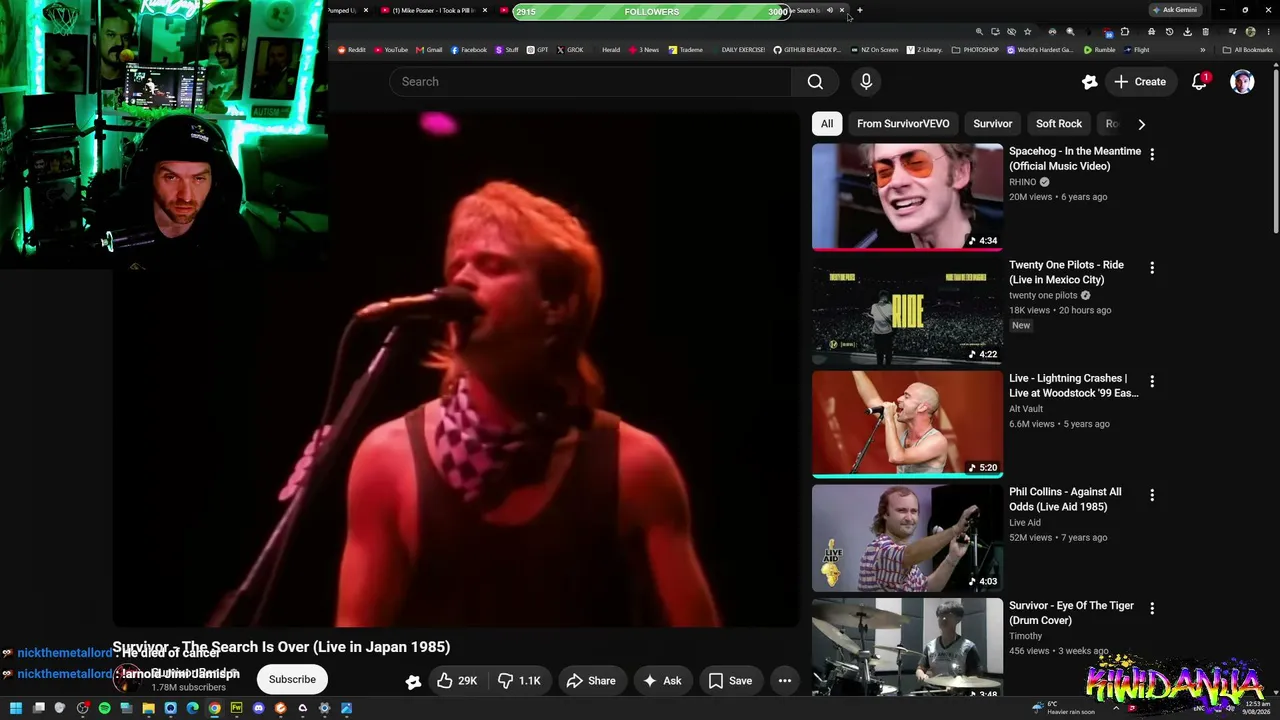Screen dimensions: 1280x720
Task: Open Microsoft Edge from the taskbar
Action: (x=192, y=708)
